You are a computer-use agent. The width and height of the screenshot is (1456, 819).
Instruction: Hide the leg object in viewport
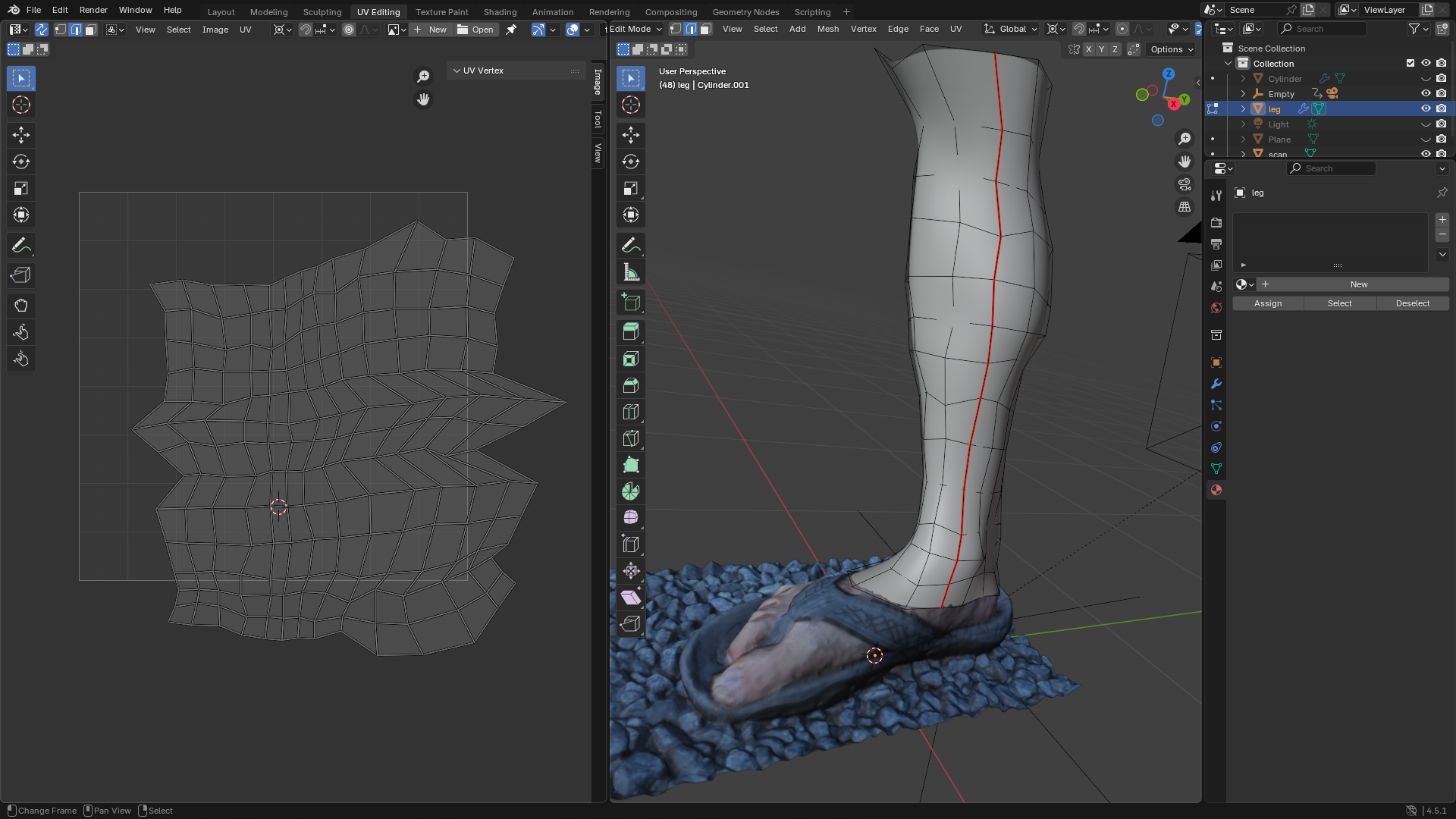tap(1426, 108)
